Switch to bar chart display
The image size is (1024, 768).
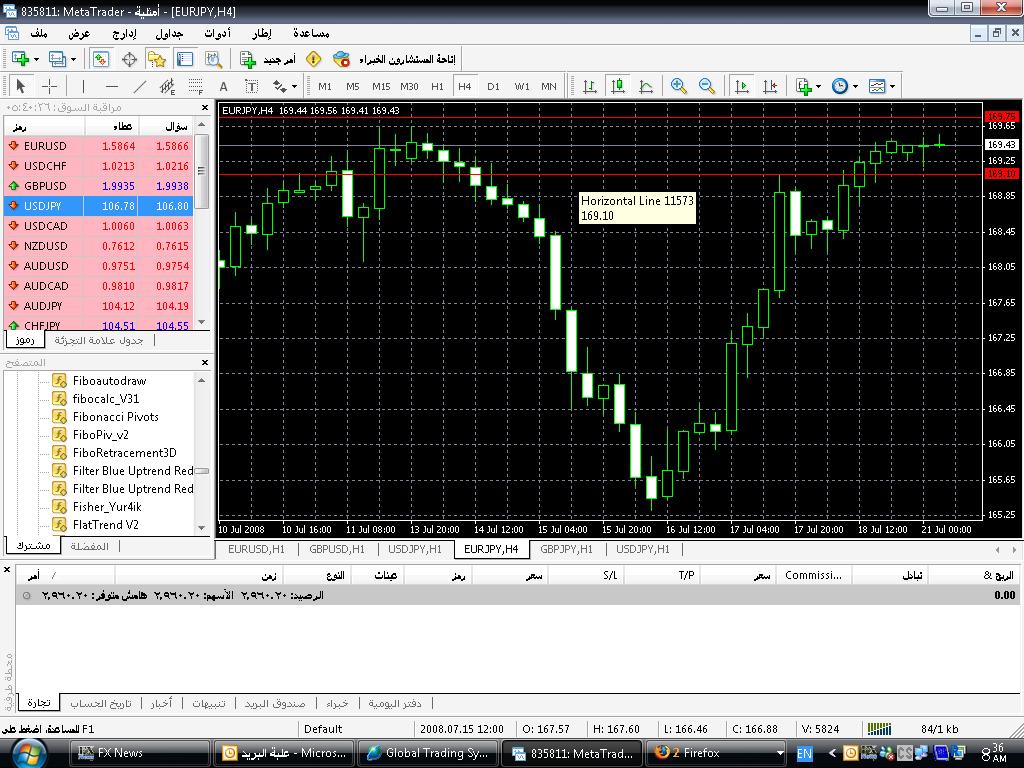click(590, 86)
